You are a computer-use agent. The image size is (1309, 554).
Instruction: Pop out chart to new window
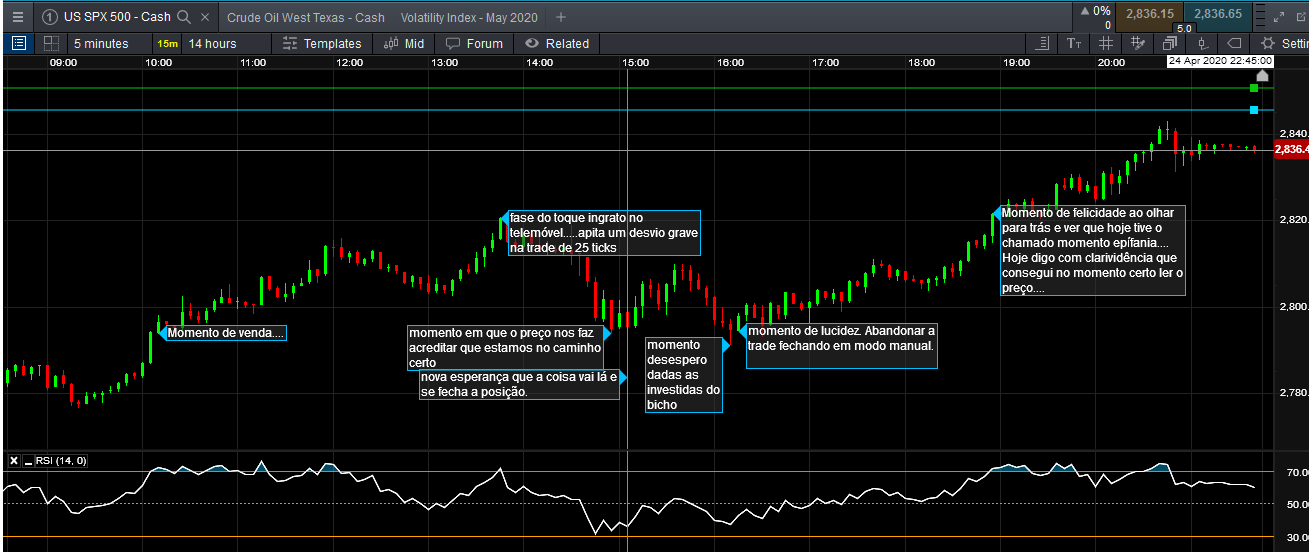[1300, 16]
